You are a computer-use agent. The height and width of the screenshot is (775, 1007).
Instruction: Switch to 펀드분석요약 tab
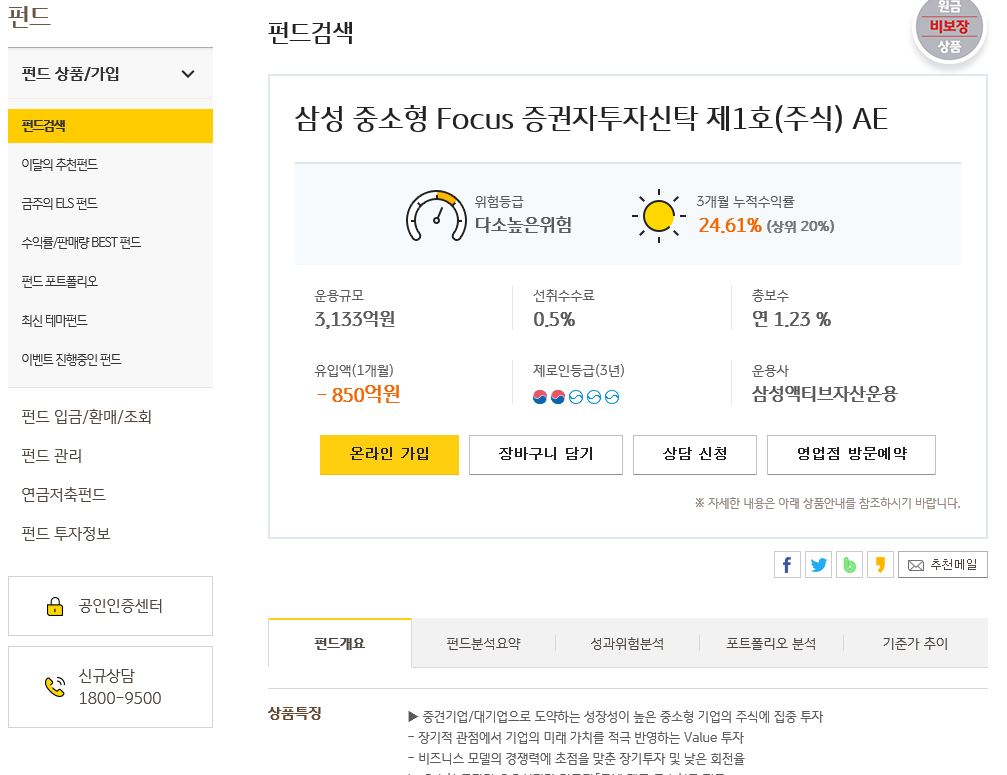[x=484, y=643]
